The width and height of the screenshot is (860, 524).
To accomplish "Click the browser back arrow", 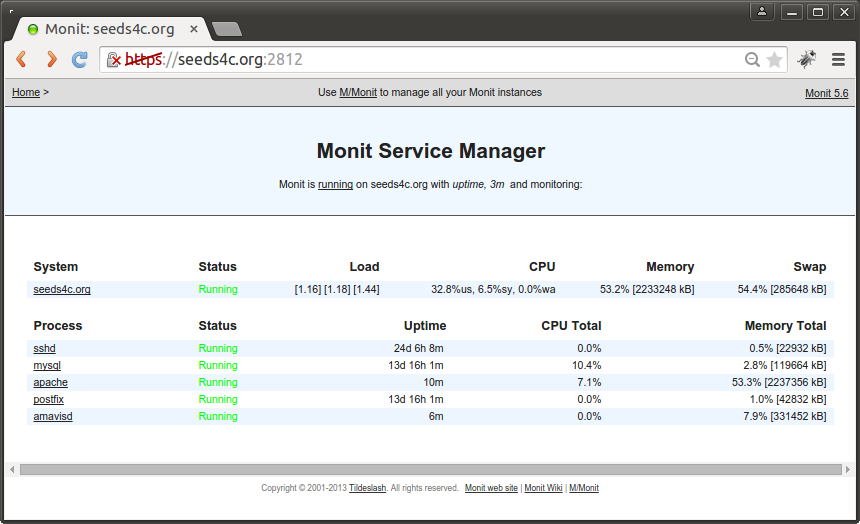I will (21, 60).
